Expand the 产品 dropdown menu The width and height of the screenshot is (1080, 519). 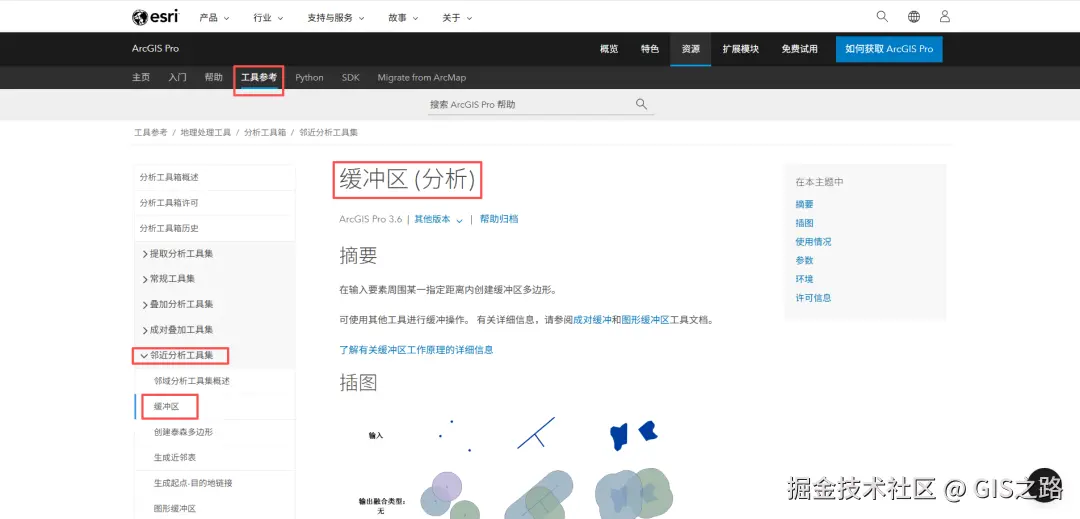[214, 18]
